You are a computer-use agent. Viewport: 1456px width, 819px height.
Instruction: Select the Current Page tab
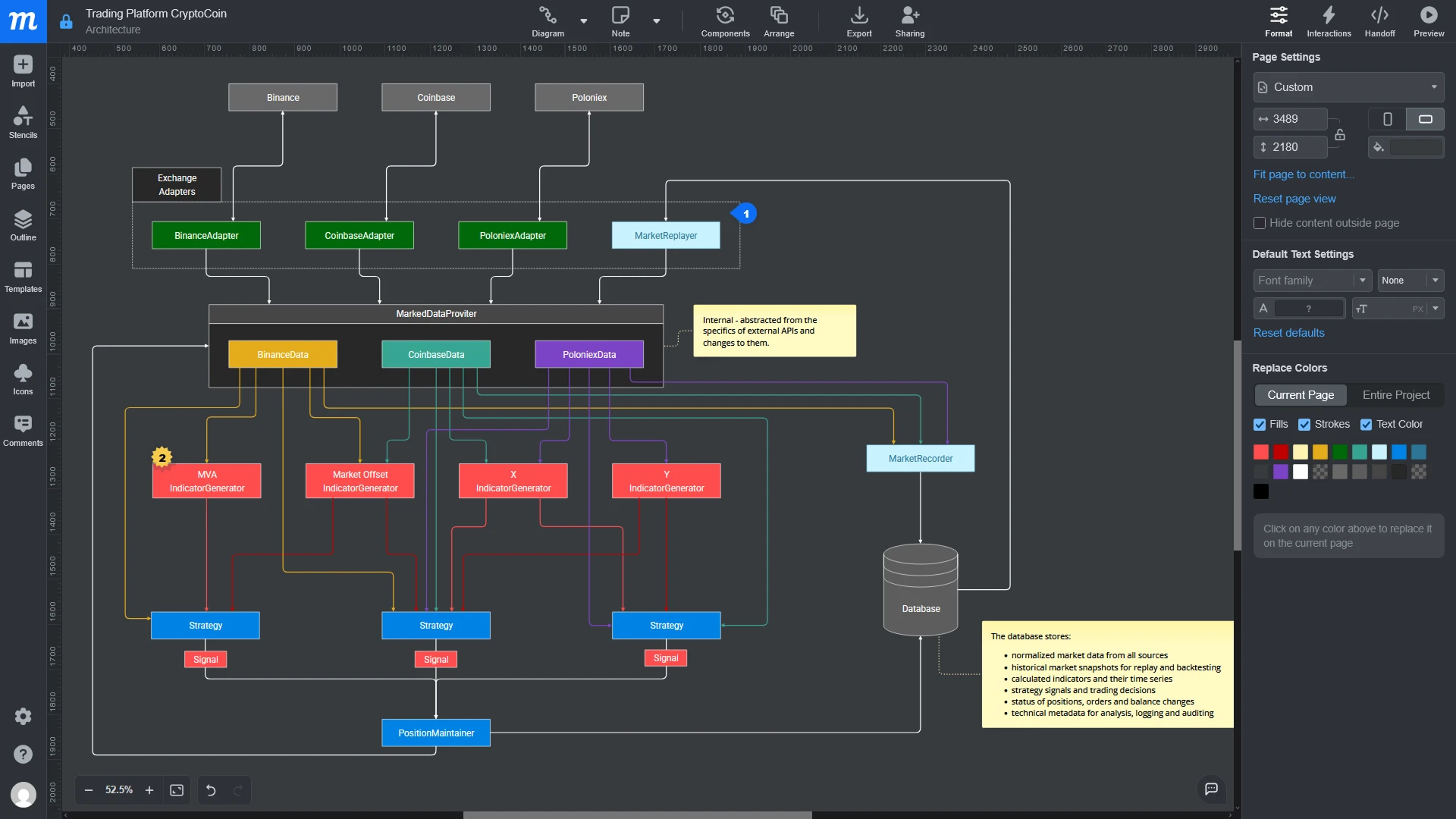click(x=1301, y=394)
